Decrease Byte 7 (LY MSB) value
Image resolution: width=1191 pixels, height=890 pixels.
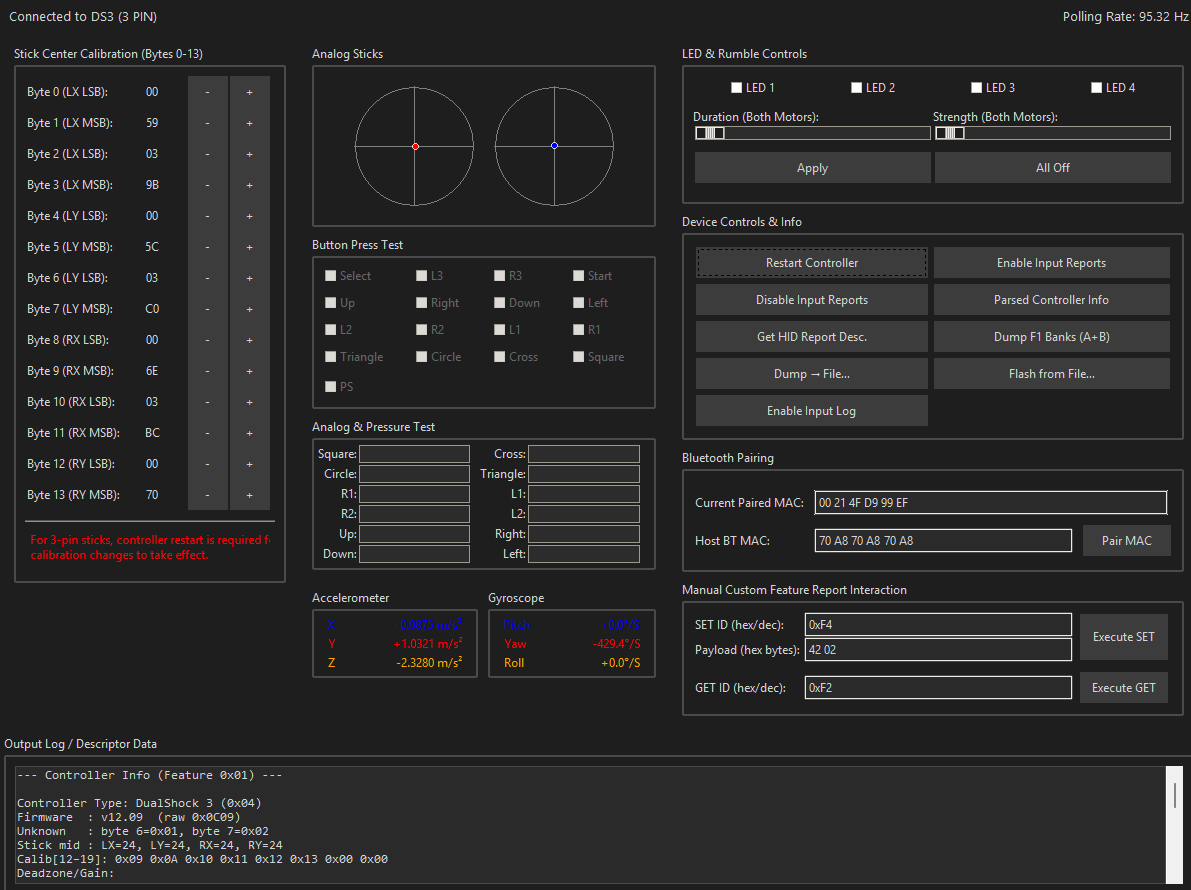tap(207, 309)
